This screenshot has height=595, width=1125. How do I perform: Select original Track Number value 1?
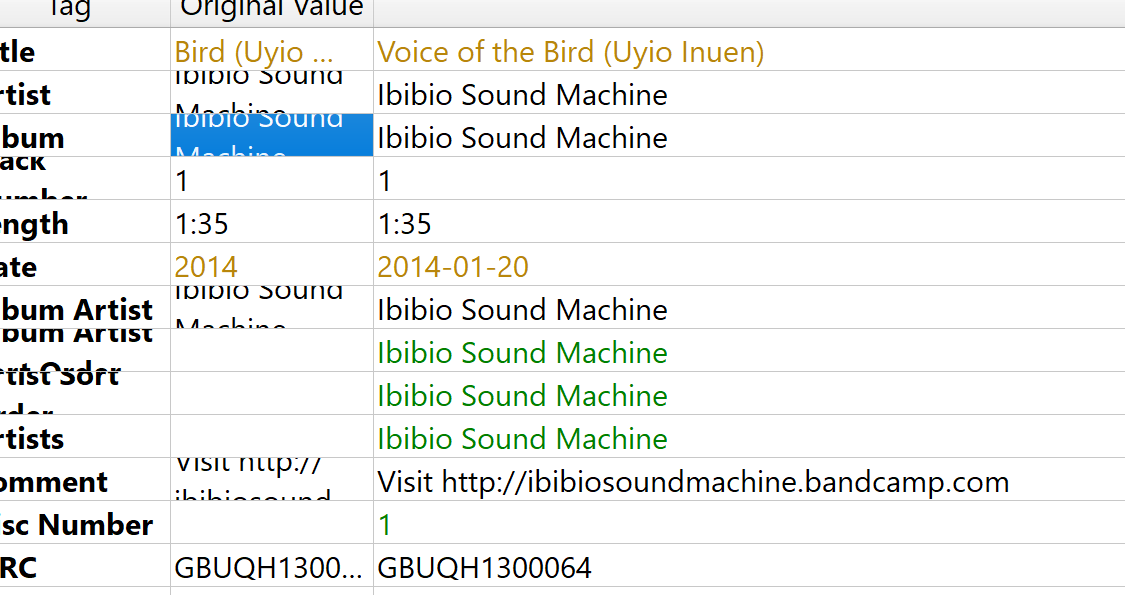click(182, 181)
